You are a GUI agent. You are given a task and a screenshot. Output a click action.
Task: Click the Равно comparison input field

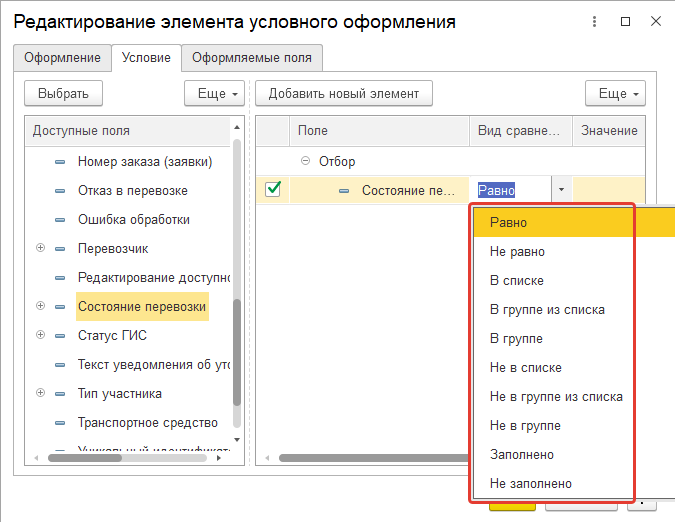pos(510,190)
